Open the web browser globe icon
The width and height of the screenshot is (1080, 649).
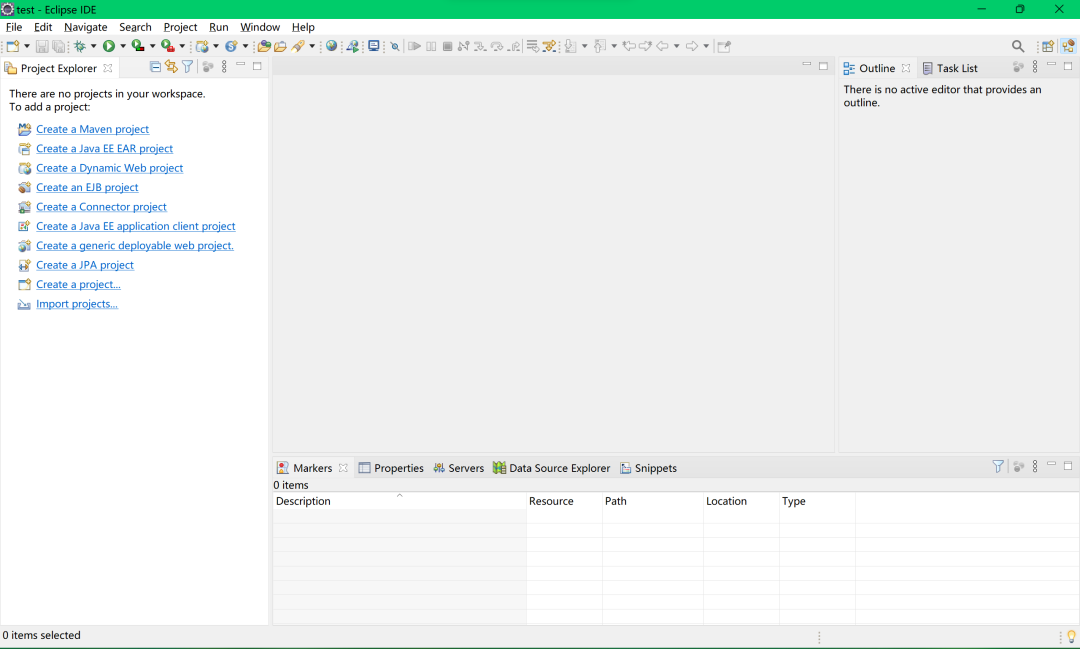point(331,46)
